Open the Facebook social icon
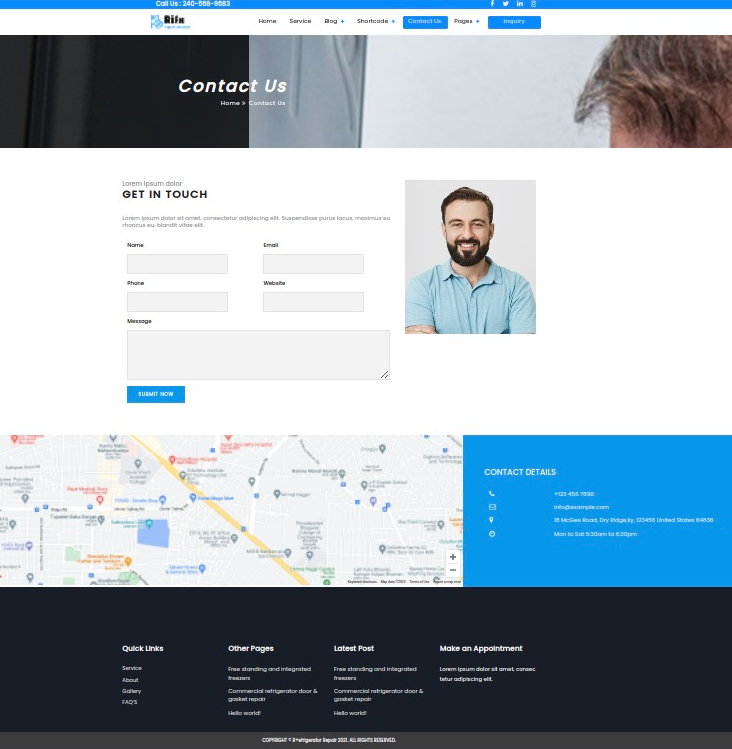 coord(492,4)
